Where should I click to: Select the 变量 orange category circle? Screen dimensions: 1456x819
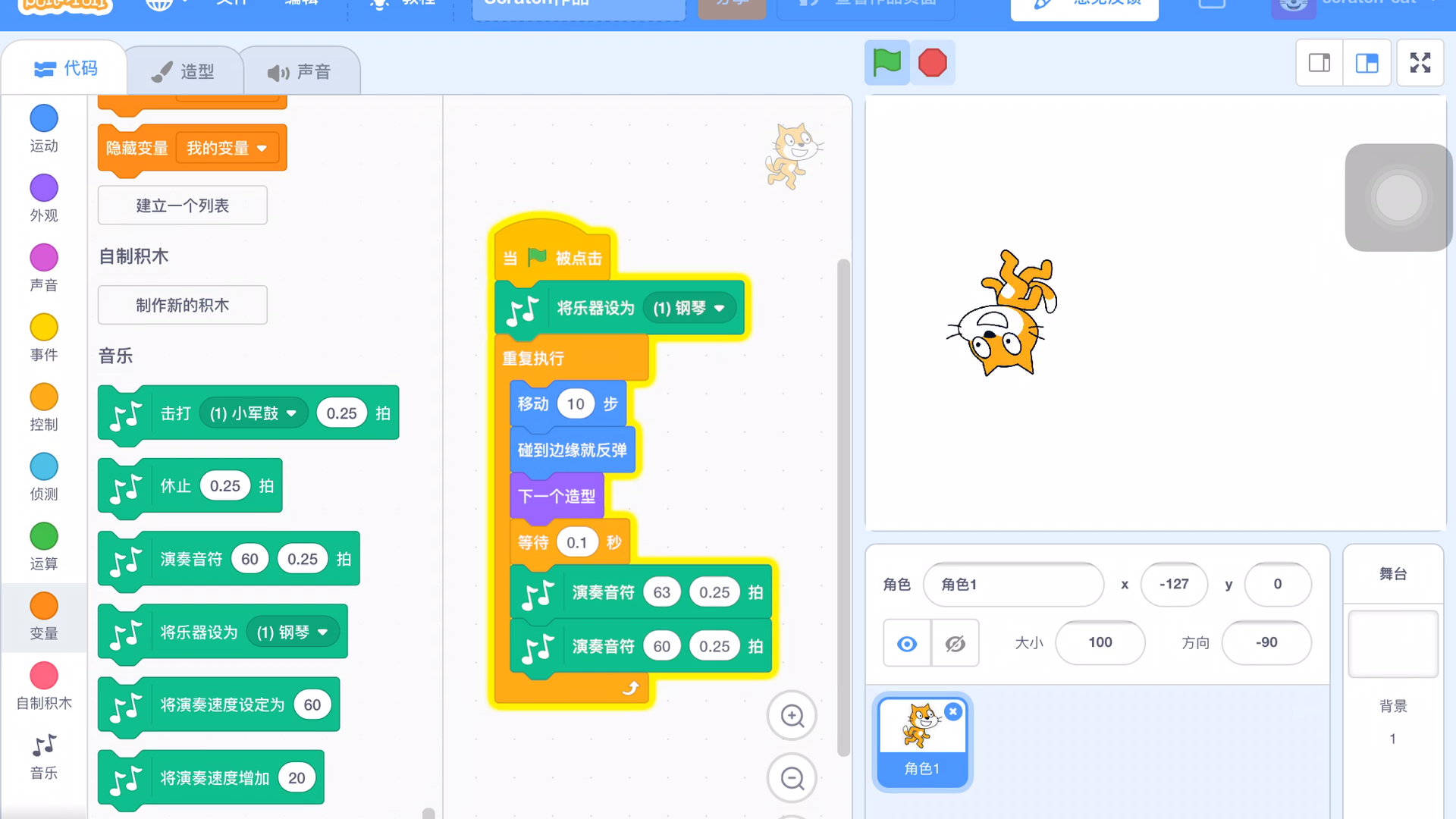click(x=44, y=606)
